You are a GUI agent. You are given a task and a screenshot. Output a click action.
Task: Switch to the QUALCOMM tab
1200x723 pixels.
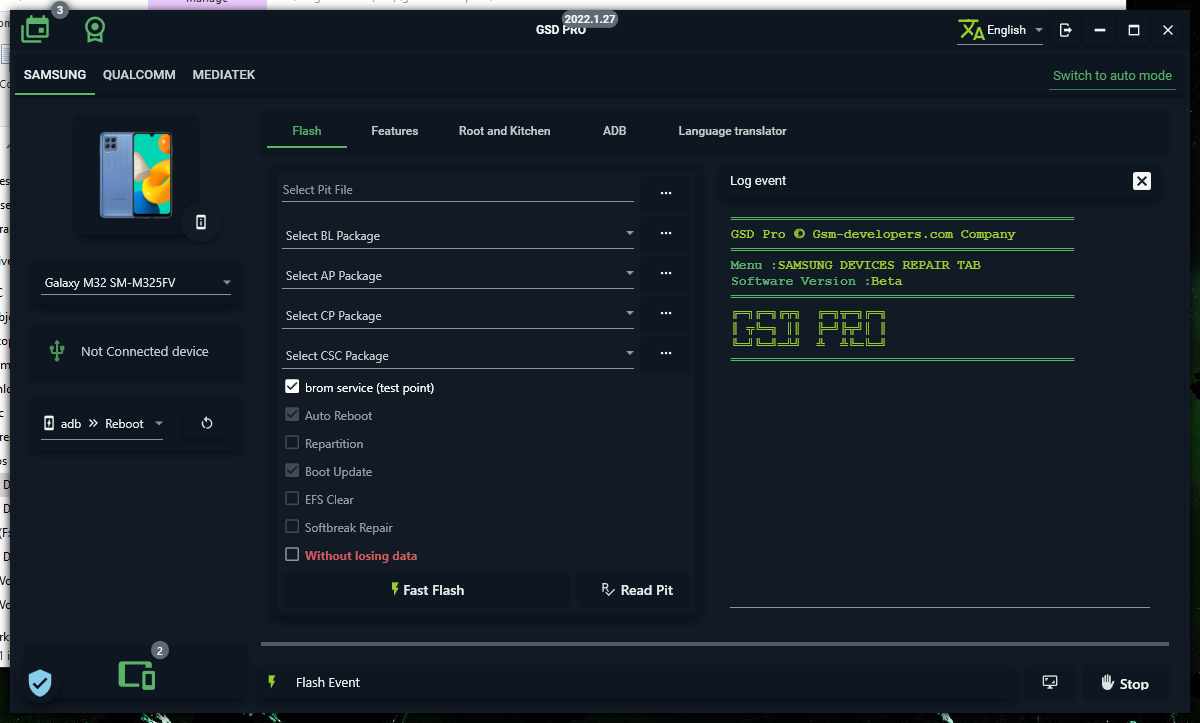[x=139, y=75]
